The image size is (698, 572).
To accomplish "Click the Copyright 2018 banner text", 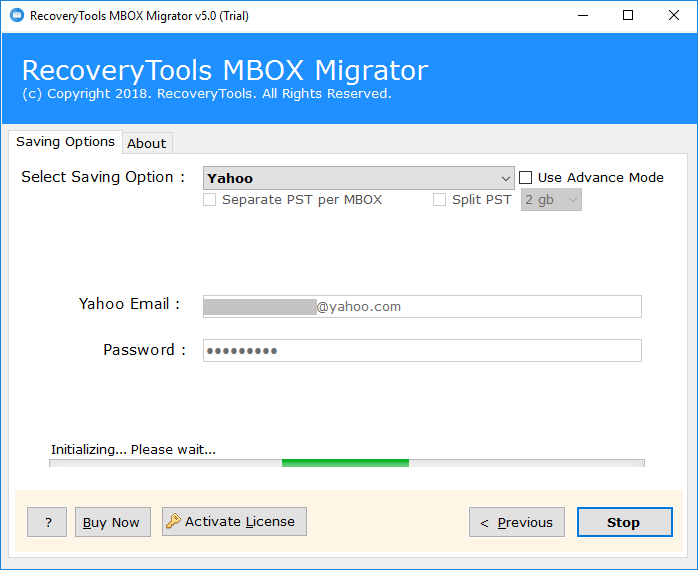I will point(207,94).
